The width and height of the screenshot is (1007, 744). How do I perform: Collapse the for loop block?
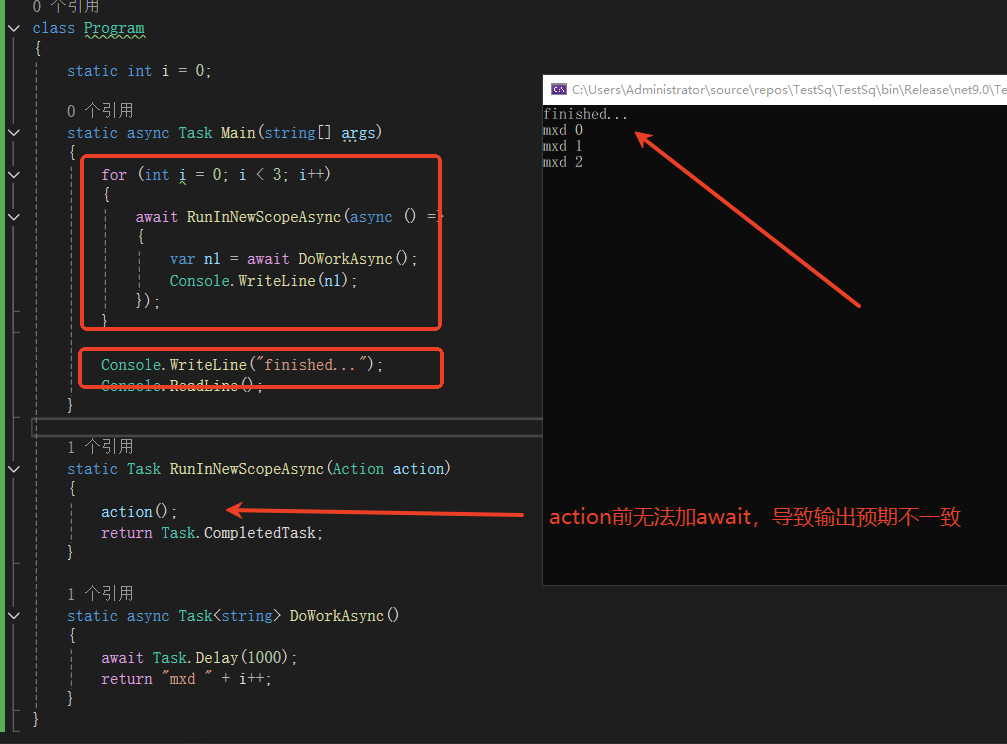[x=14, y=174]
